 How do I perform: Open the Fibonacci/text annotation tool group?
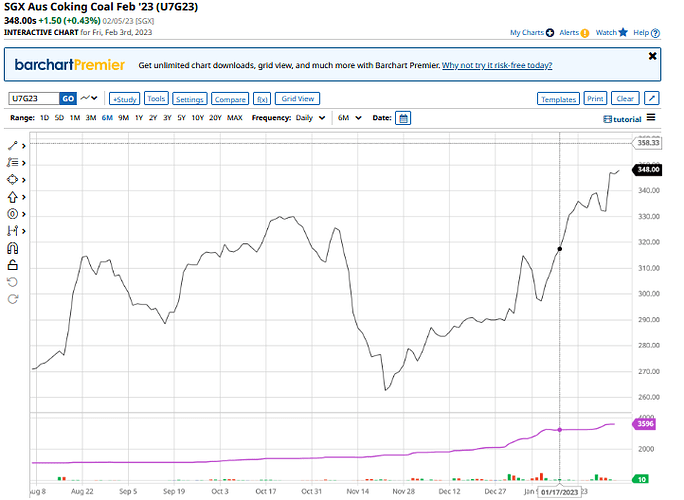tap(13, 162)
